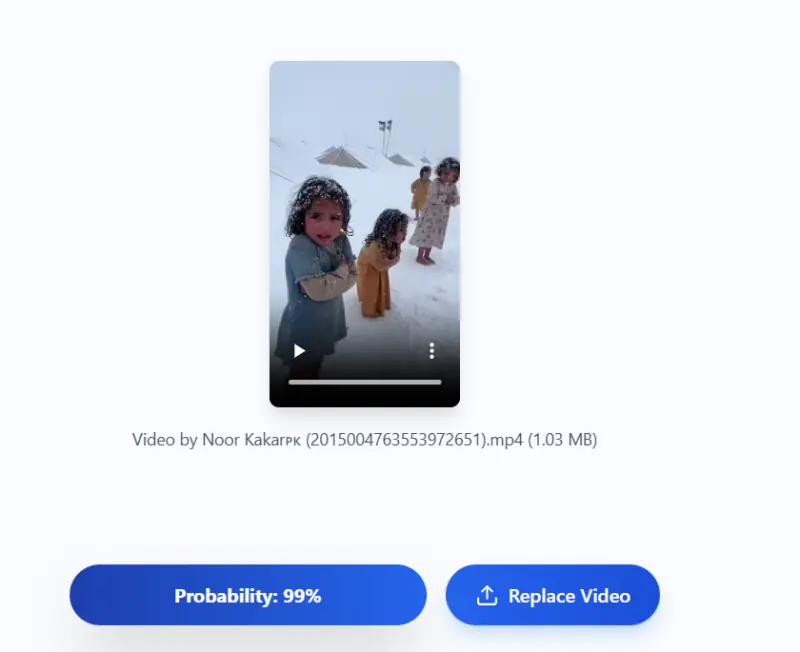The height and width of the screenshot is (652, 800).
Task: Open the video's three-dot options menu
Action: pos(432,350)
